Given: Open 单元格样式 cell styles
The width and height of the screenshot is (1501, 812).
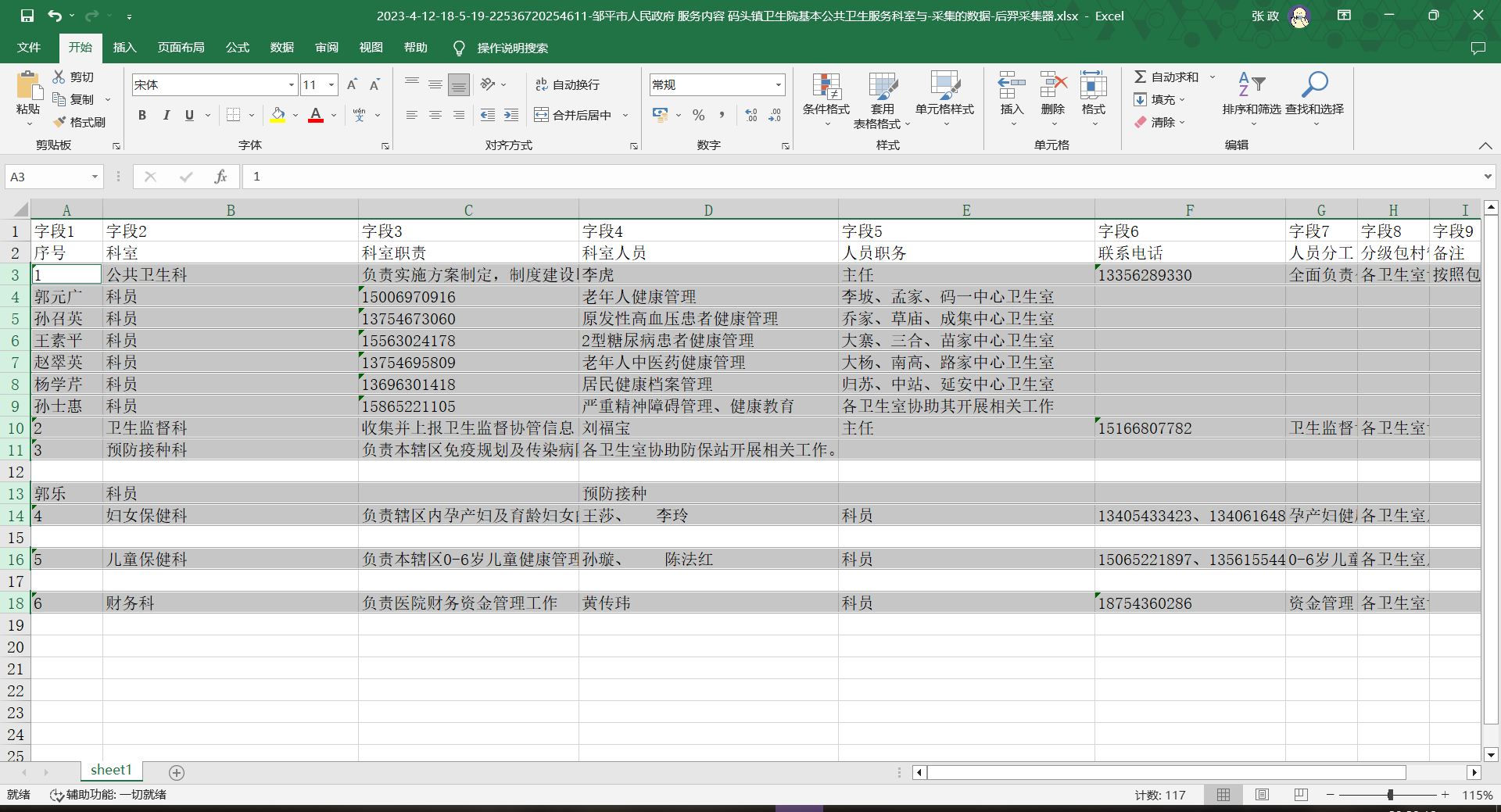Looking at the screenshot, I should coord(944,100).
